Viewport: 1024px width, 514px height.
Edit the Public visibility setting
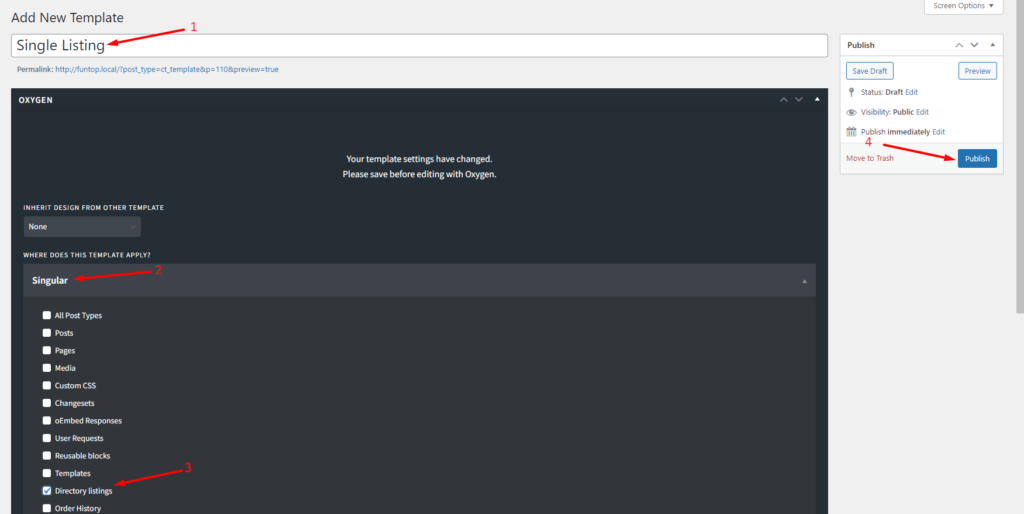[922, 112]
